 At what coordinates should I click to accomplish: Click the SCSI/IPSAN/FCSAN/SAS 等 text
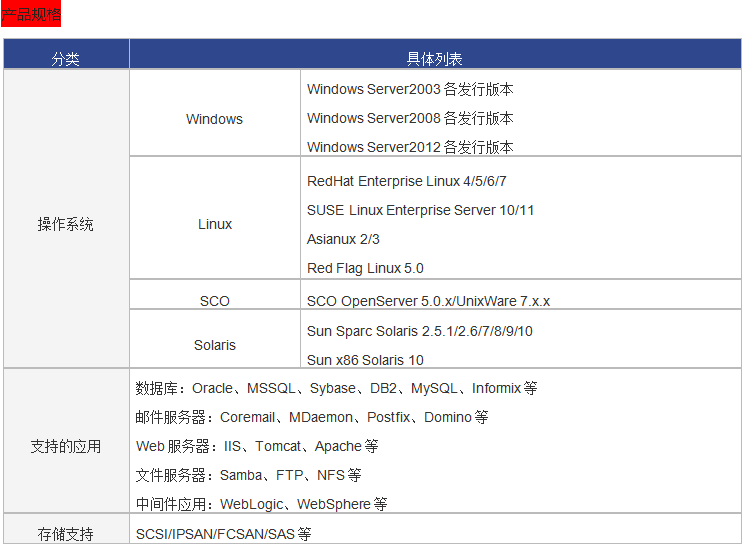(223, 534)
